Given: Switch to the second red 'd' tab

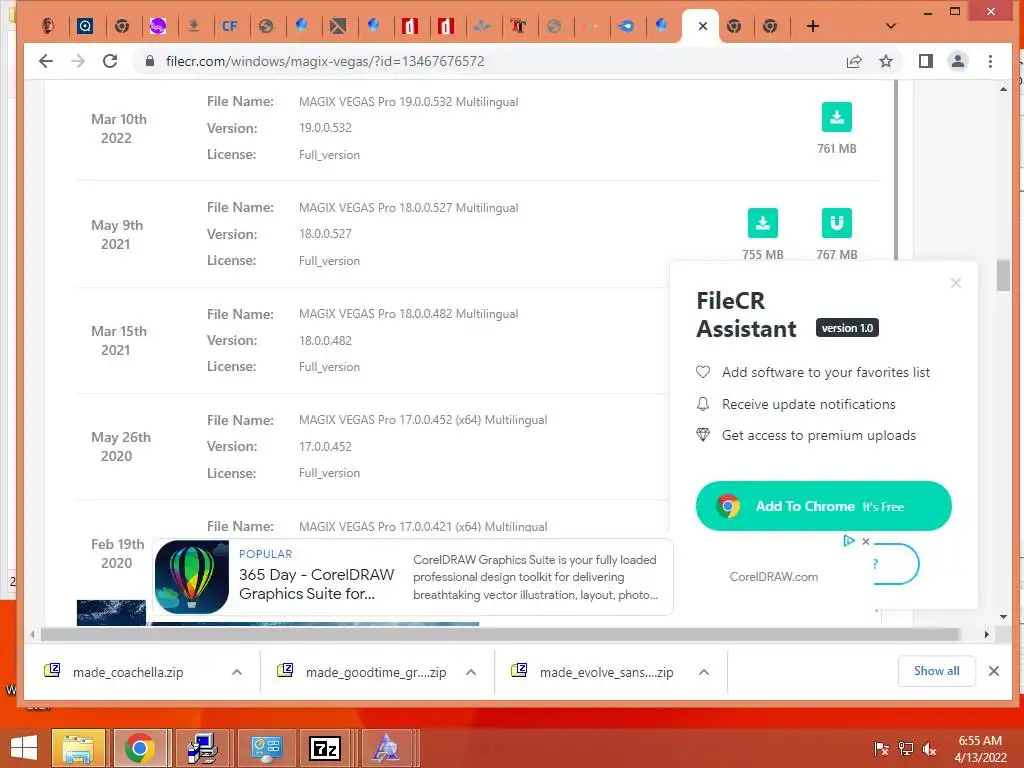Looking at the screenshot, I should [446, 26].
